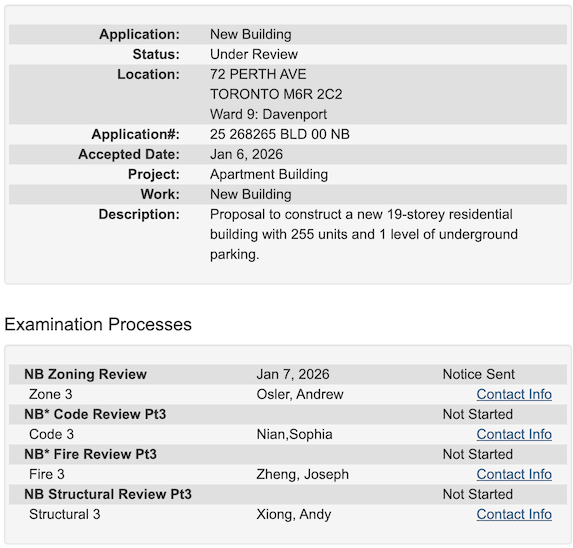This screenshot has width=573, height=548.
Task: Click the Notice Sent status text
Action: tap(478, 374)
